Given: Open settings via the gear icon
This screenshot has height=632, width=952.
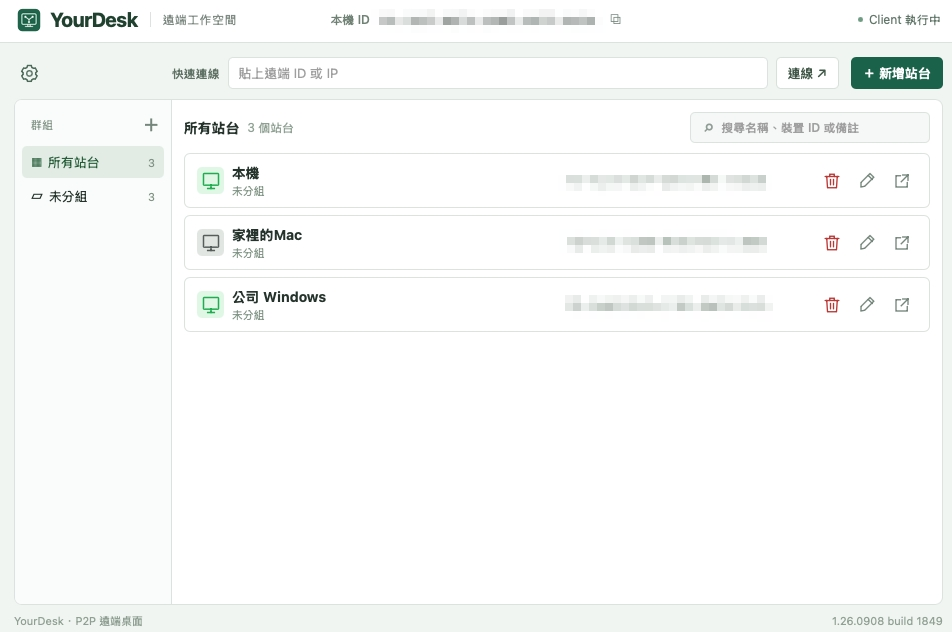Looking at the screenshot, I should coord(29,73).
